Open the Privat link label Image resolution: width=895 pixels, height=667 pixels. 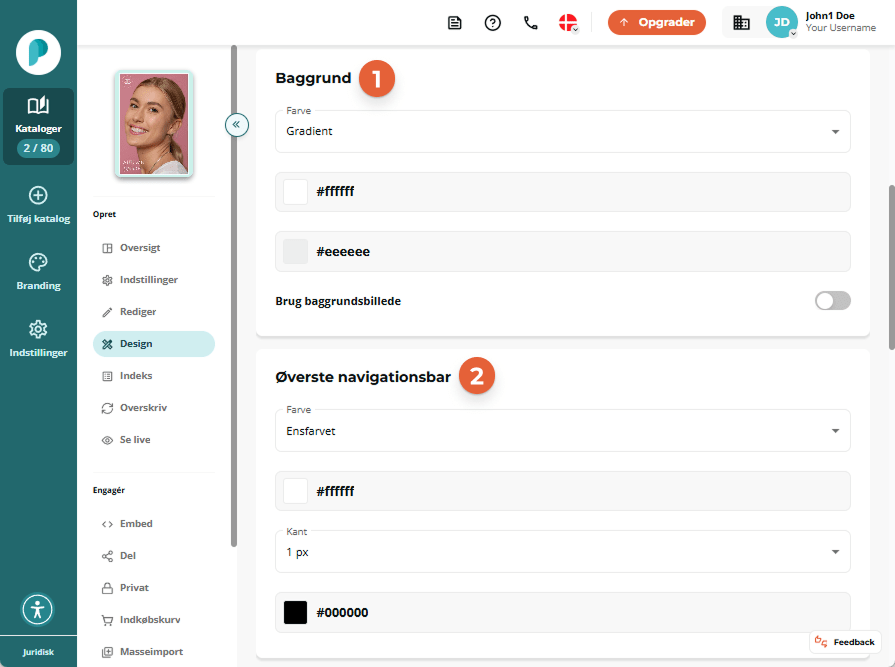[134, 588]
